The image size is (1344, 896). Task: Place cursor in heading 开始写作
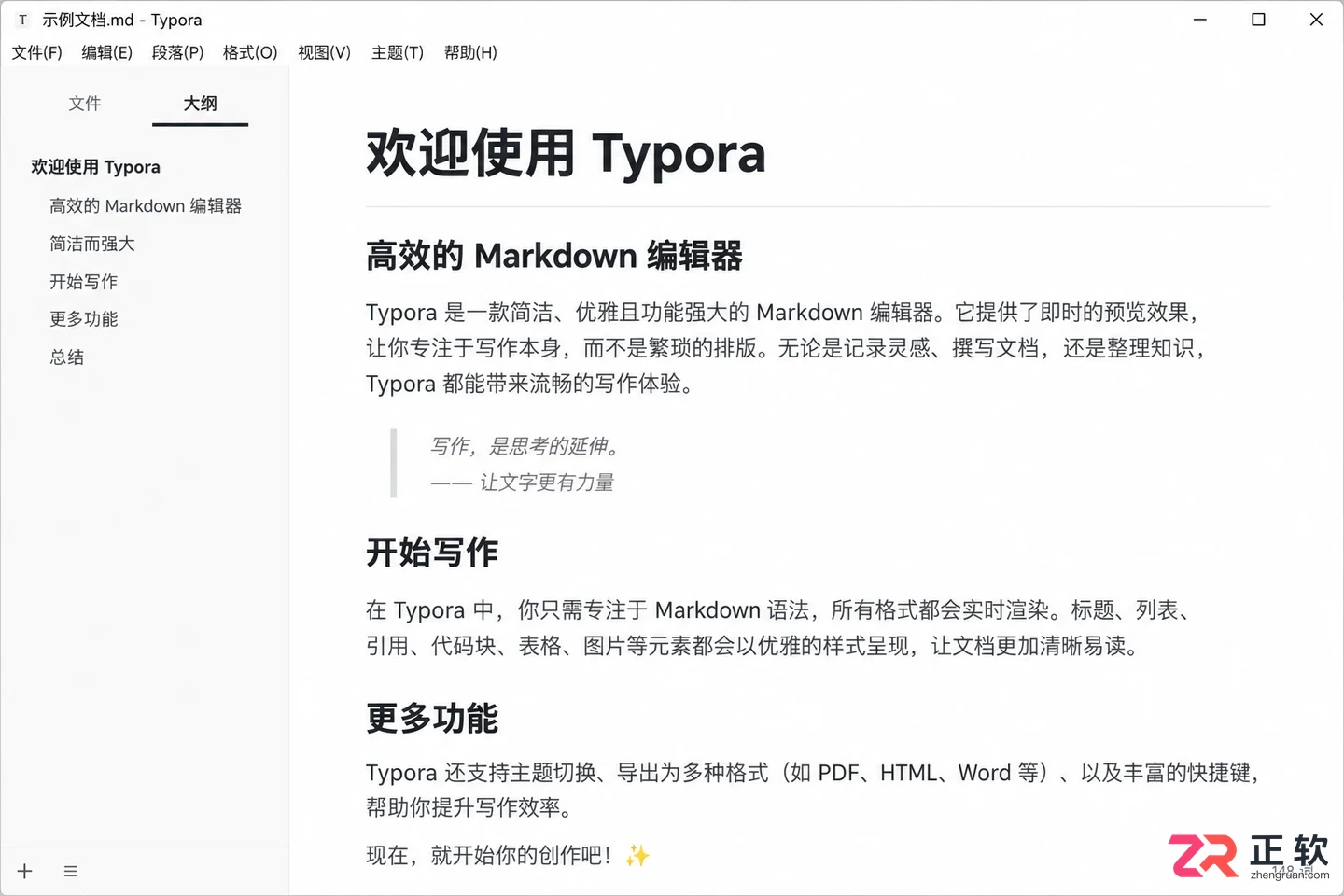(432, 552)
